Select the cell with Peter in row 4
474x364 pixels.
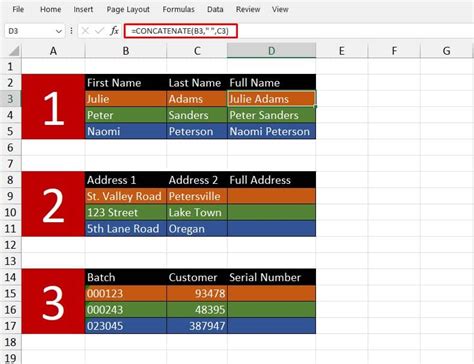tap(126, 115)
